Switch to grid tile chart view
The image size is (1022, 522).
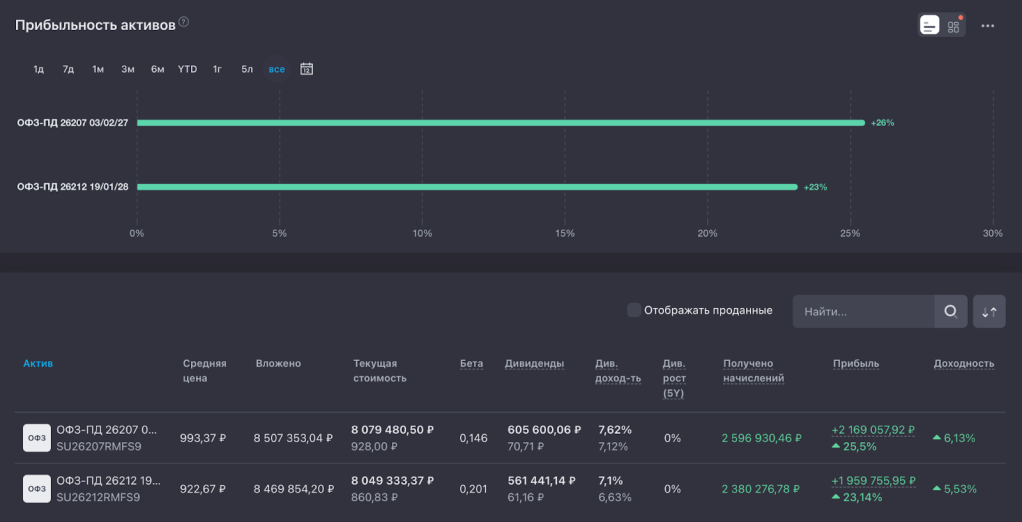(953, 26)
